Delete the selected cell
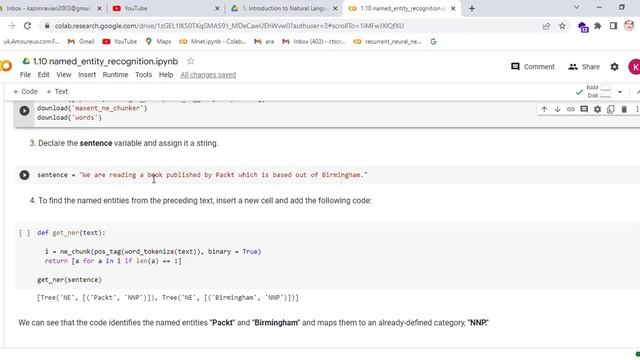The width and height of the screenshot is (640, 360). pos(624,109)
